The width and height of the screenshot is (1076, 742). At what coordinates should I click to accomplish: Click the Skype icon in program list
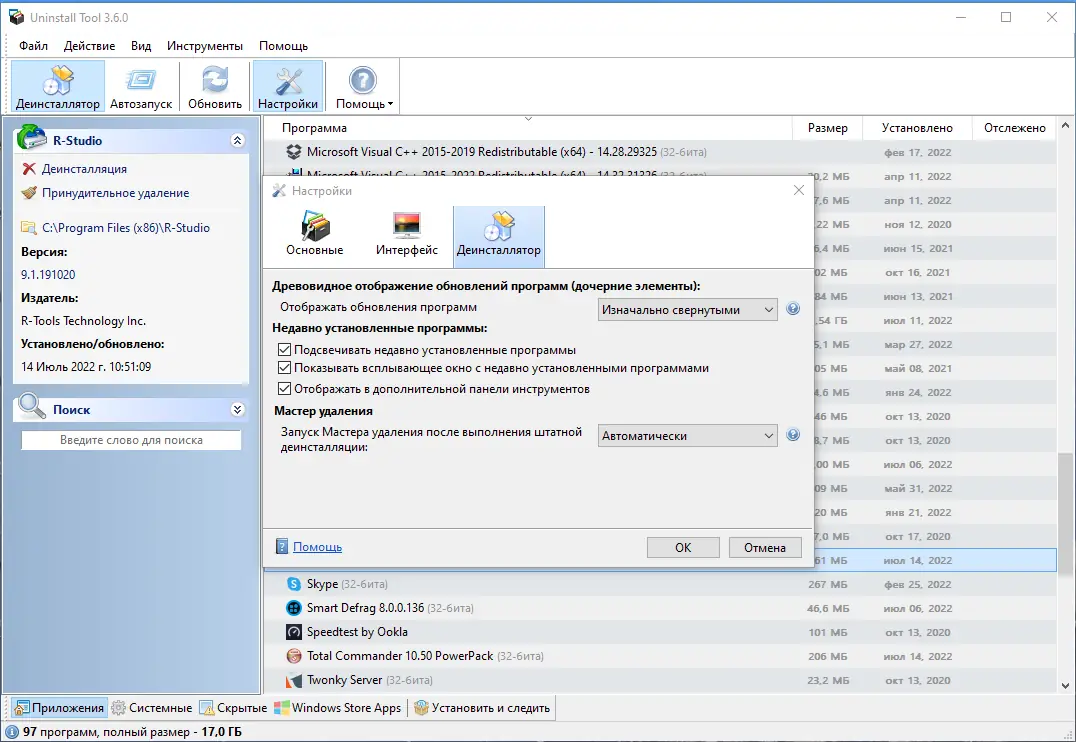click(294, 584)
